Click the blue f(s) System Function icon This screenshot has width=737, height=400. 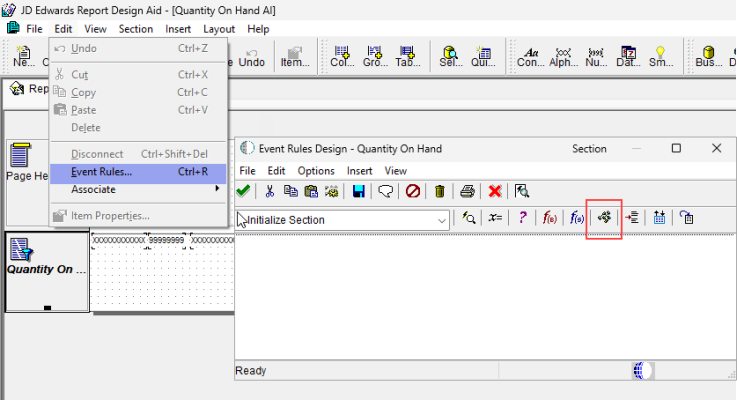(x=577, y=218)
